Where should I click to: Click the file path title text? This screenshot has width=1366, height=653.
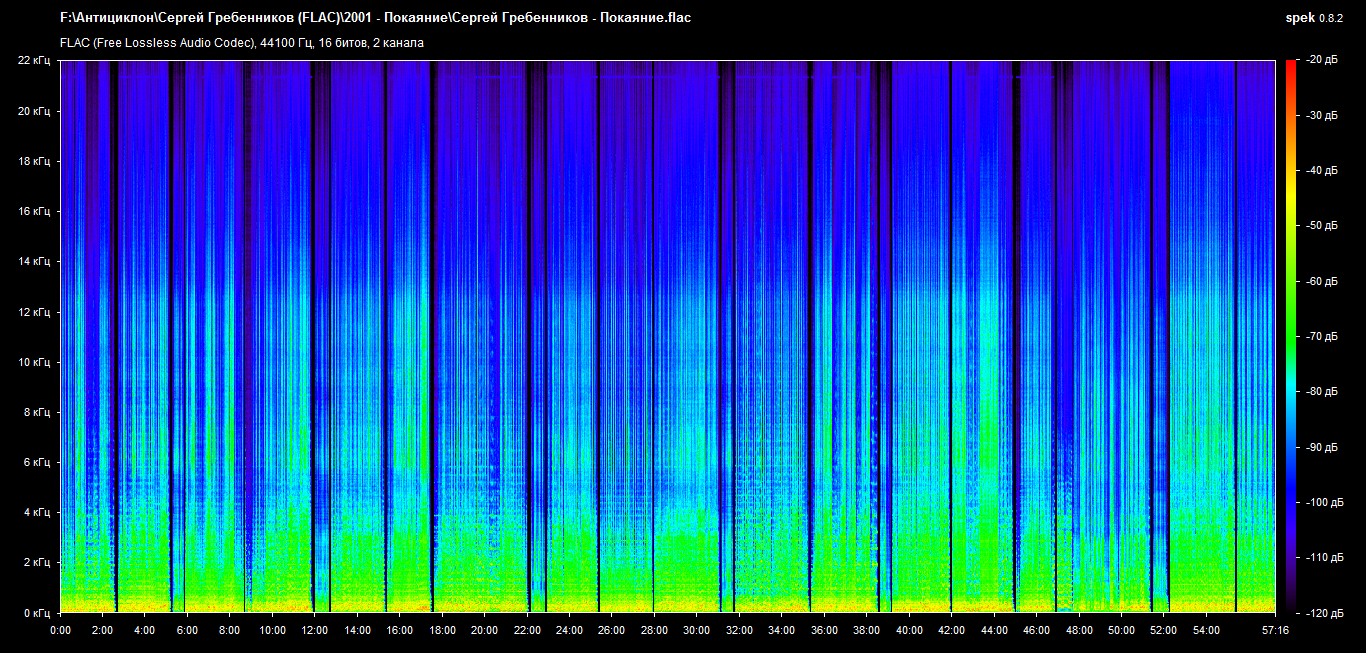(375, 18)
